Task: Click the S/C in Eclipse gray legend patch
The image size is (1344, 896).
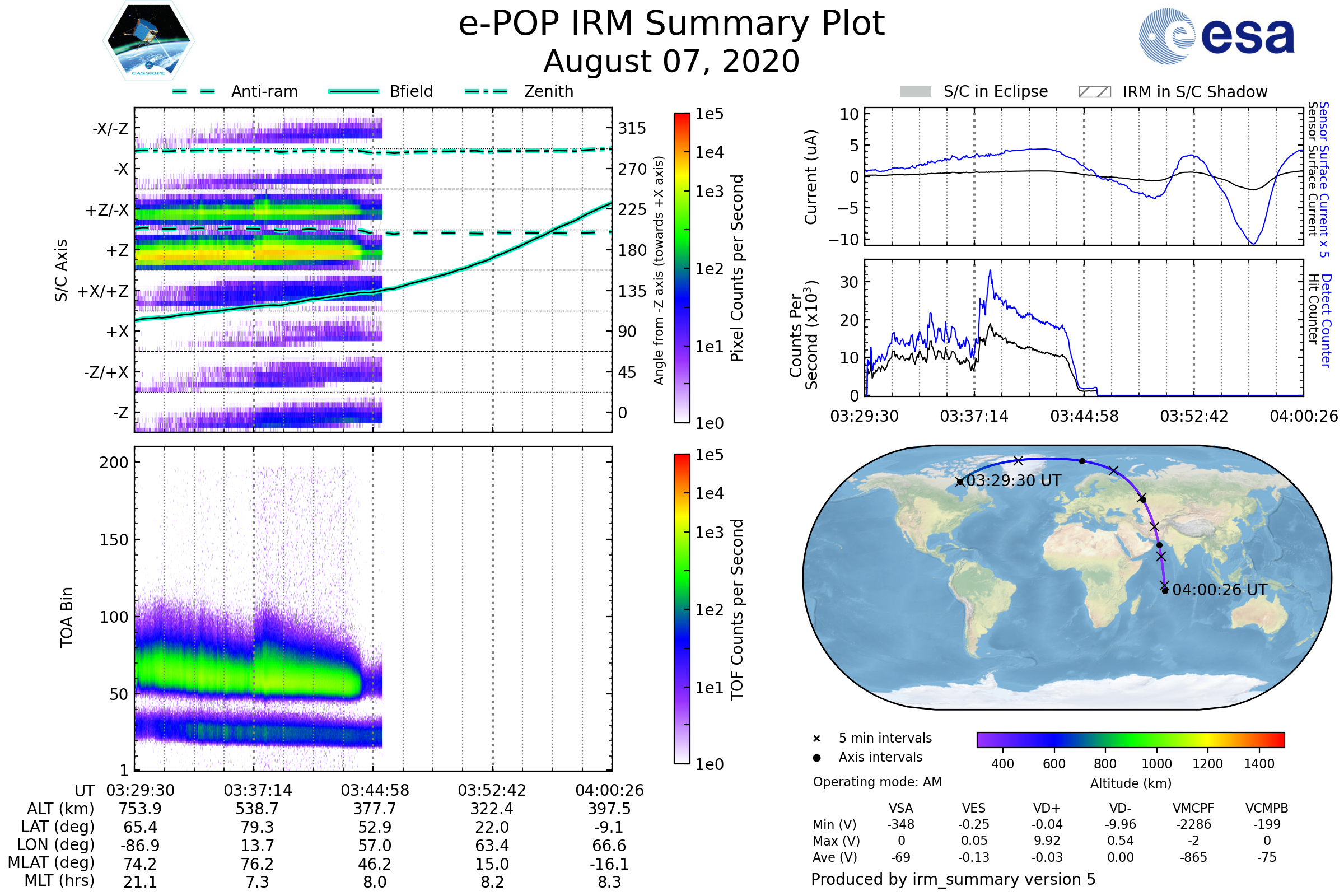Action: tap(916, 92)
